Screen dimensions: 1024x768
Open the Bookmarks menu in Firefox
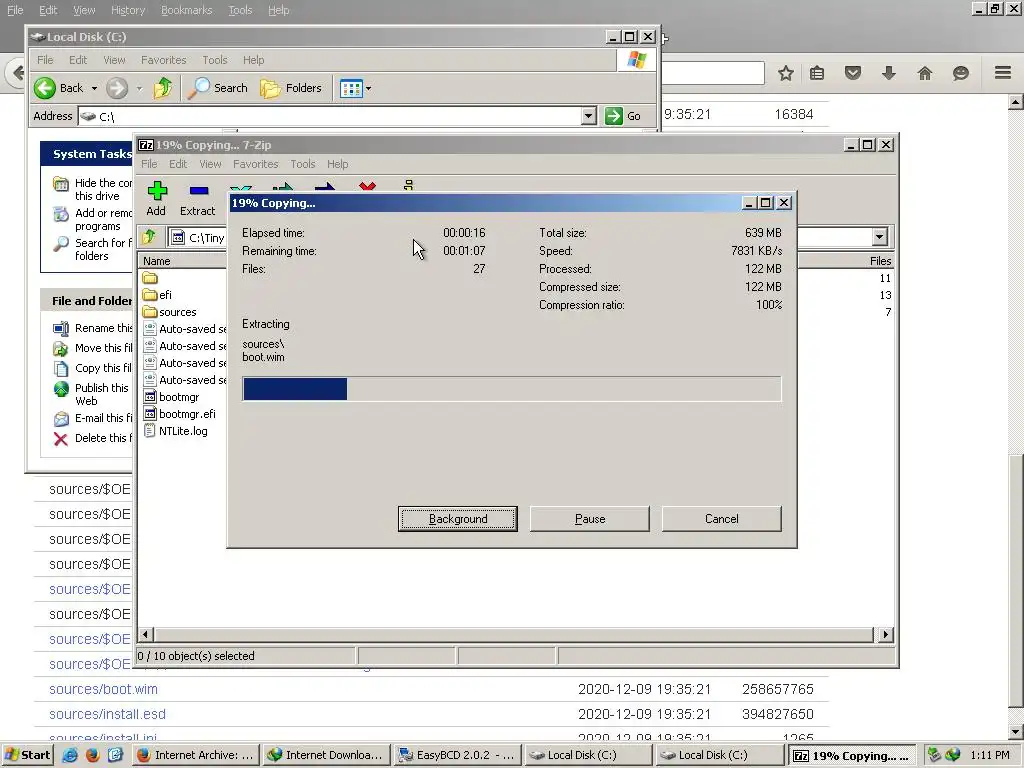coord(187,10)
